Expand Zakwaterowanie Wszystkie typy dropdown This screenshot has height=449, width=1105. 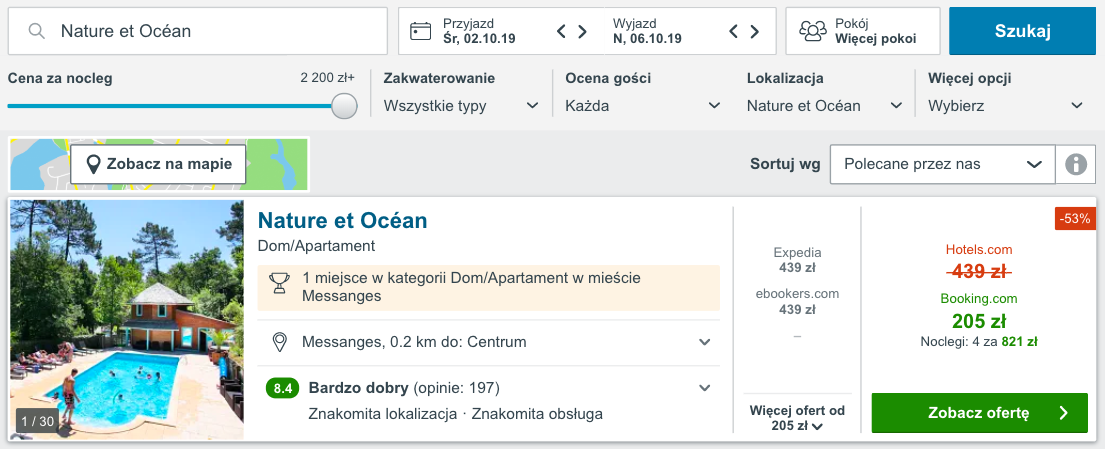pyautogui.click(x=461, y=106)
